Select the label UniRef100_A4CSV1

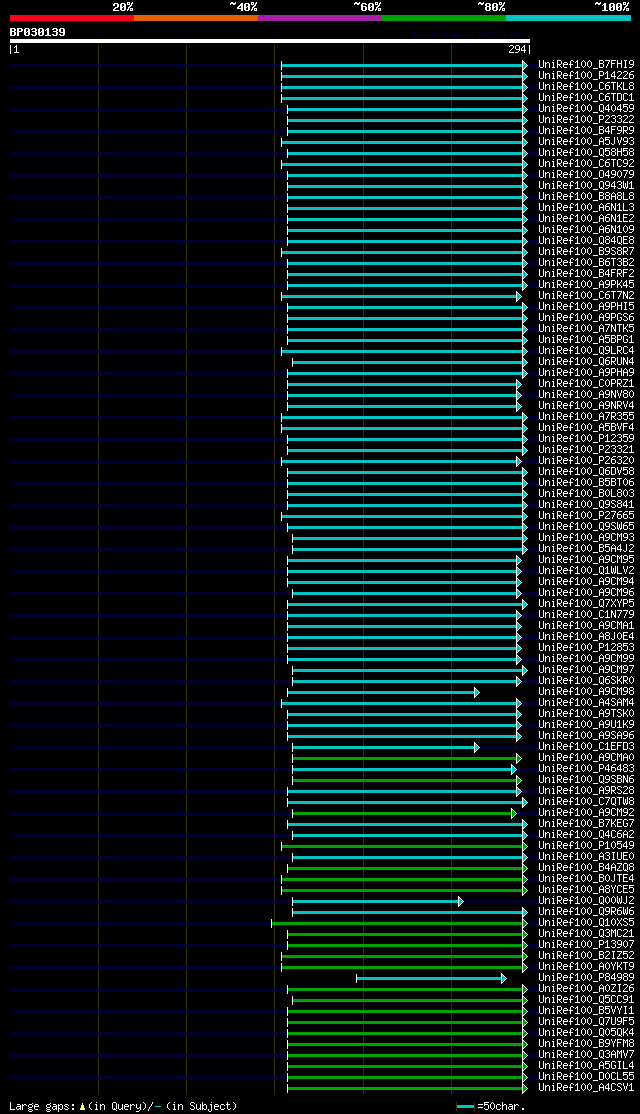586,1088
